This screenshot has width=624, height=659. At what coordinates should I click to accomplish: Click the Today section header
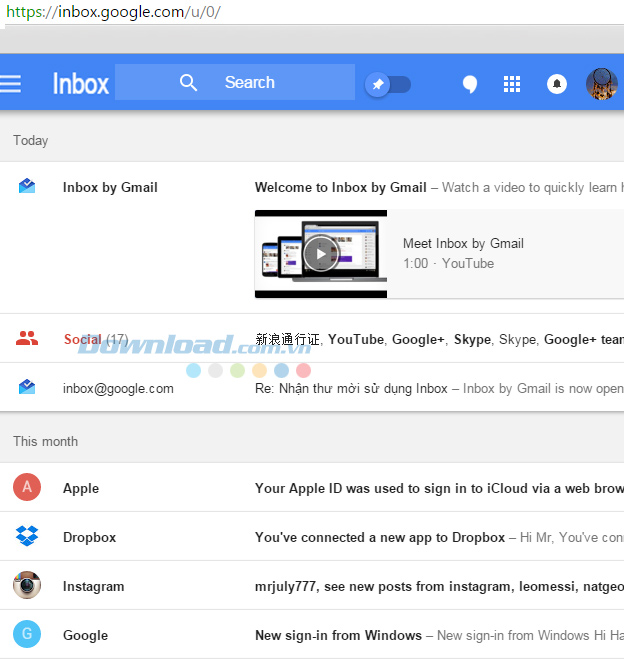[31, 140]
